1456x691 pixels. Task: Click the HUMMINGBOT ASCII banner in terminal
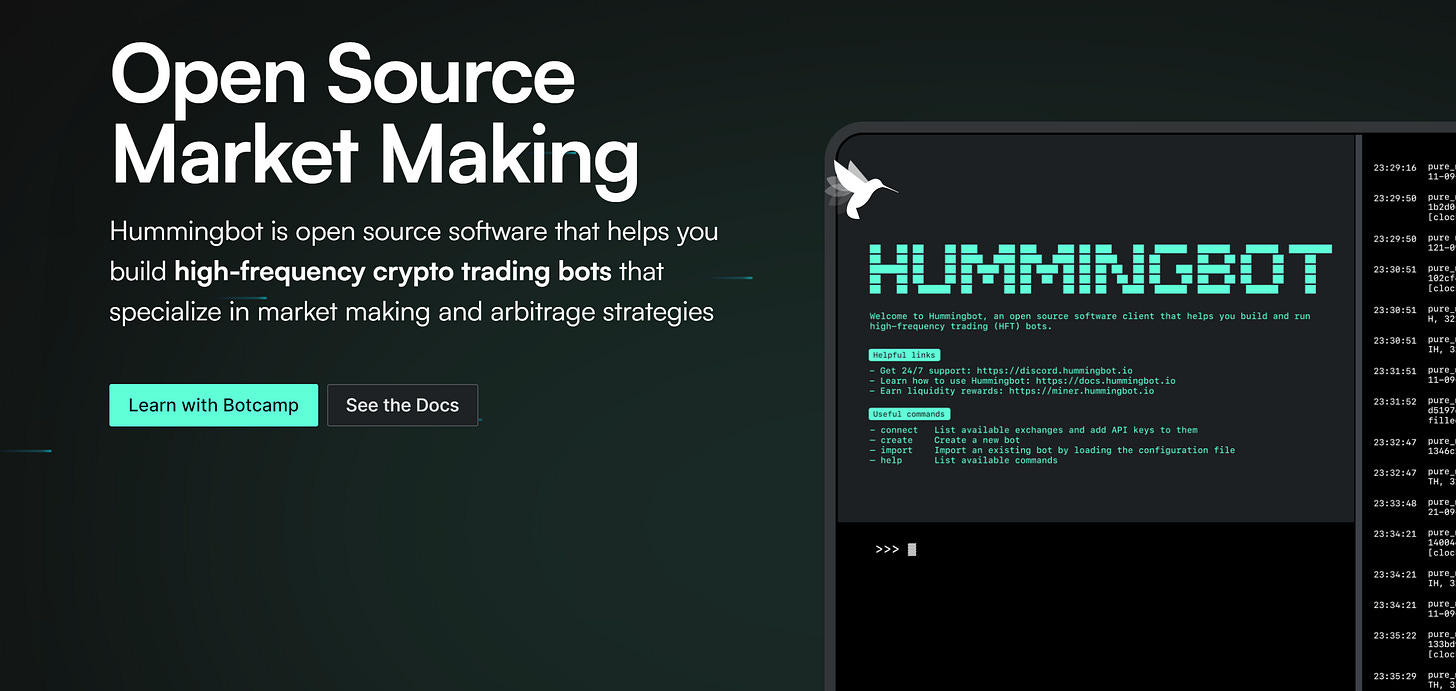pos(1100,268)
